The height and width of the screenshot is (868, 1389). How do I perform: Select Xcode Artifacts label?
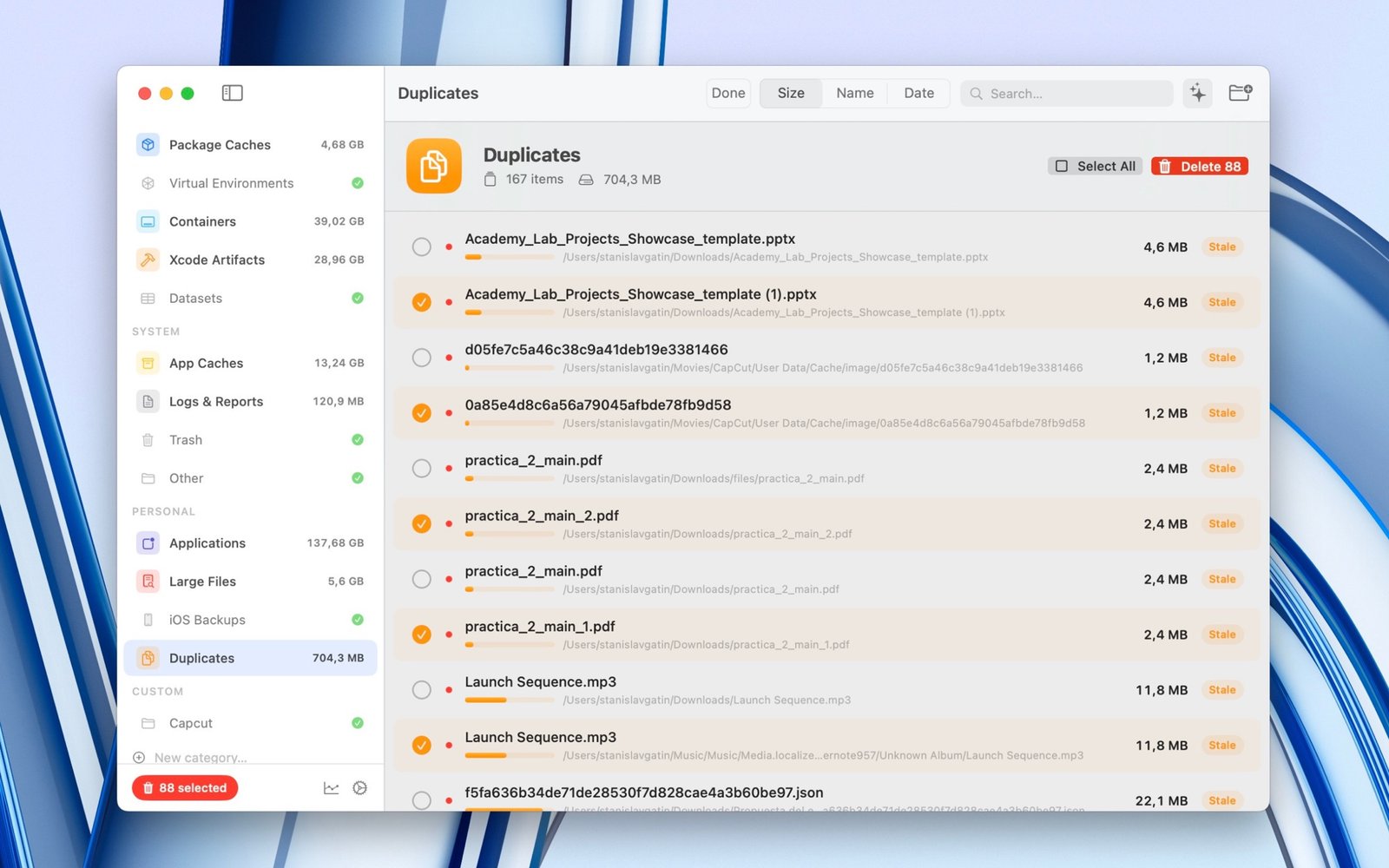click(x=217, y=260)
